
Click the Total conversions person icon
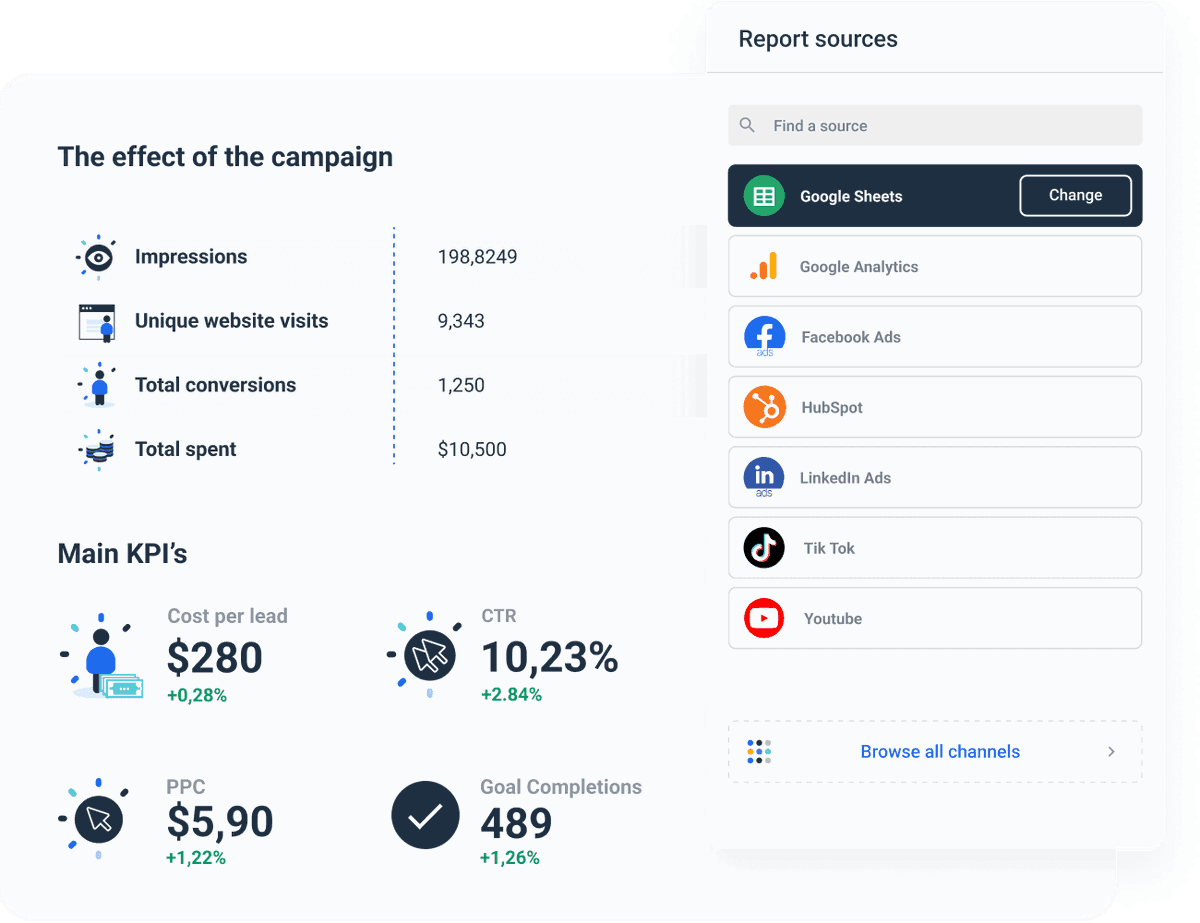[x=96, y=385]
